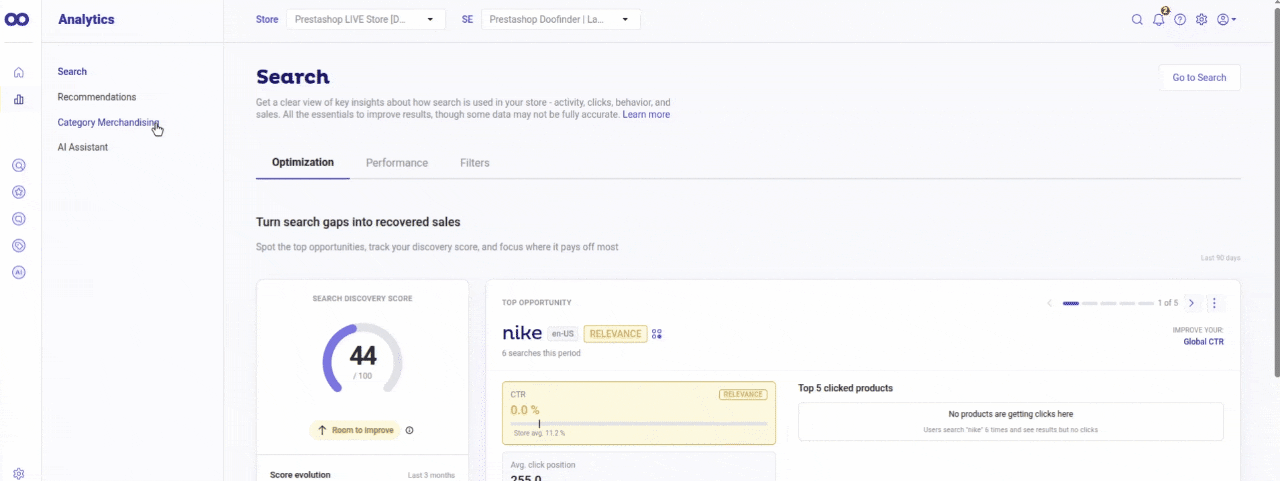1280x481 pixels.
Task: Click "6 searches this period" text
Action: [x=541, y=353]
